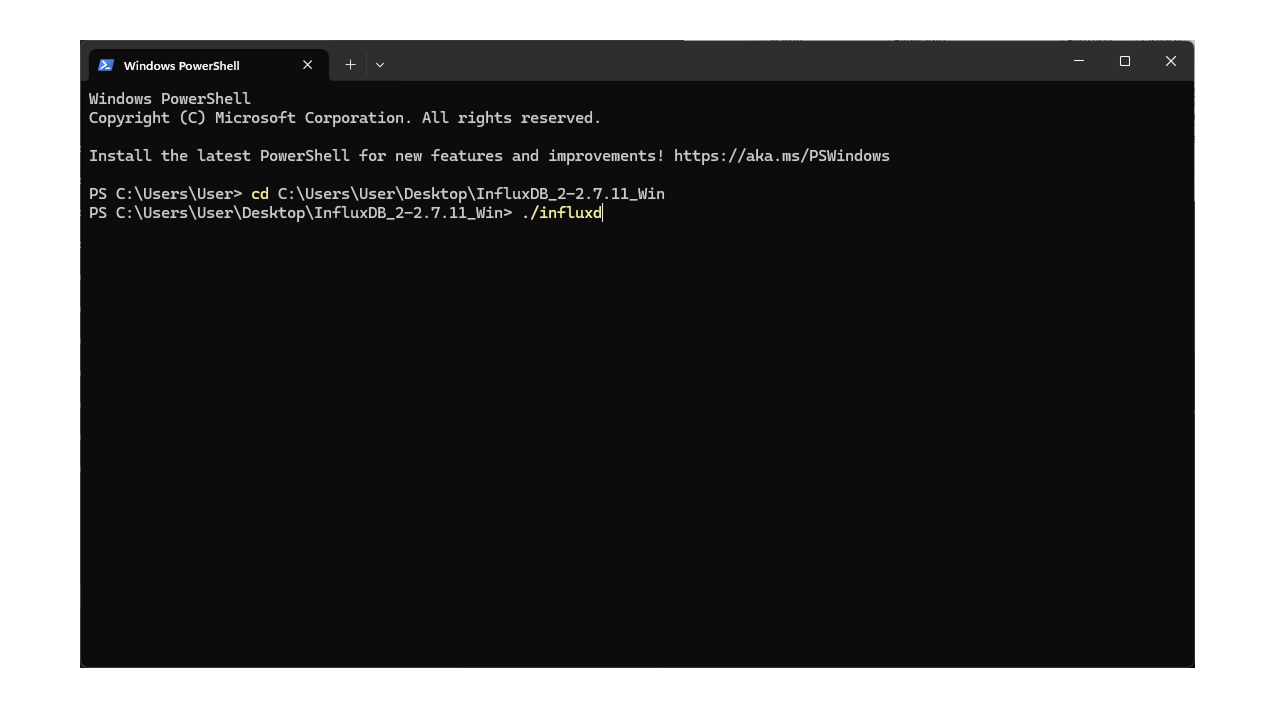Close the terminal window
The image size is (1275, 708).
point(1171,61)
